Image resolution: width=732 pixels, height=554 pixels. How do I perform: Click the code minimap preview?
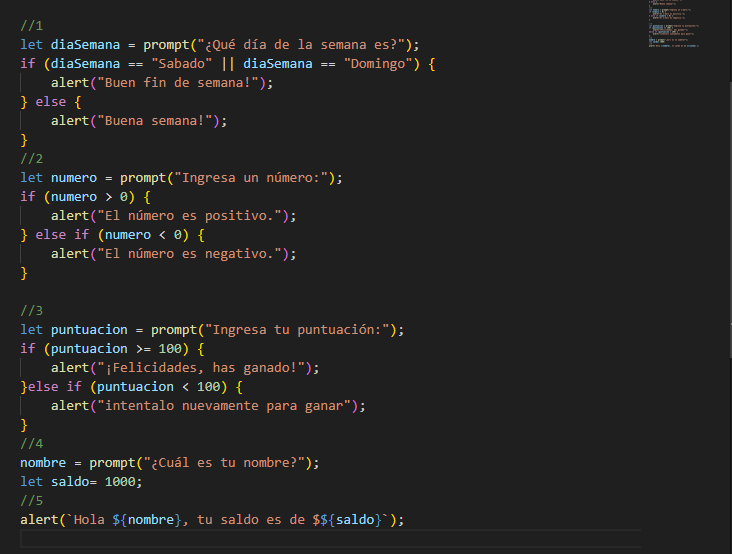673,23
